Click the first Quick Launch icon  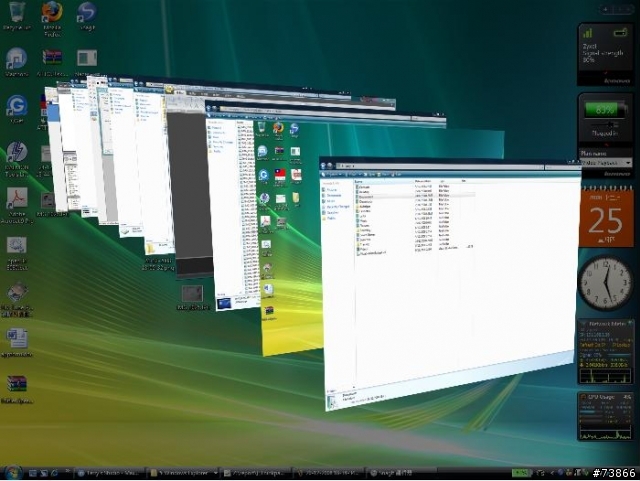[x=33, y=473]
